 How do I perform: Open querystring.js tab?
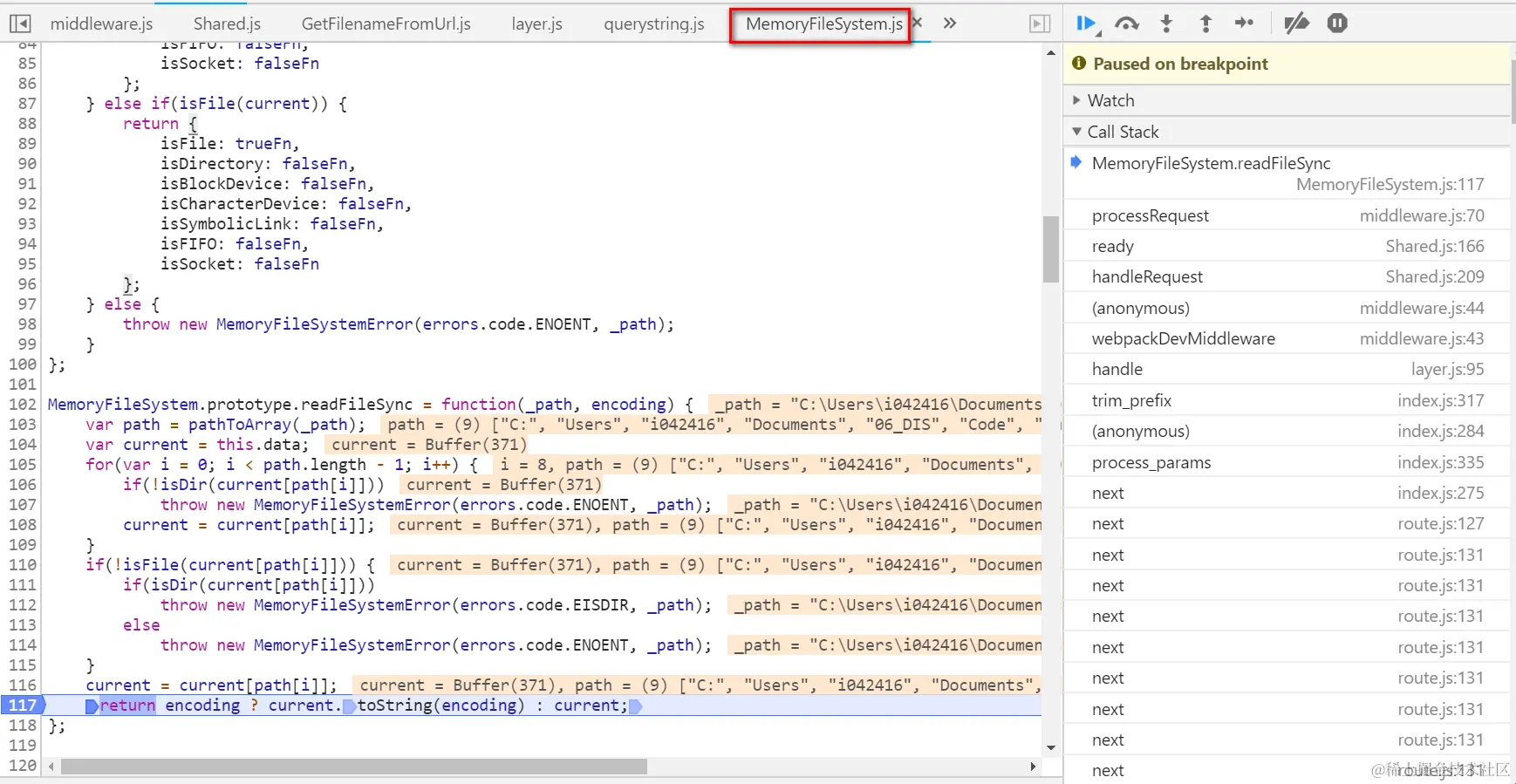[653, 24]
